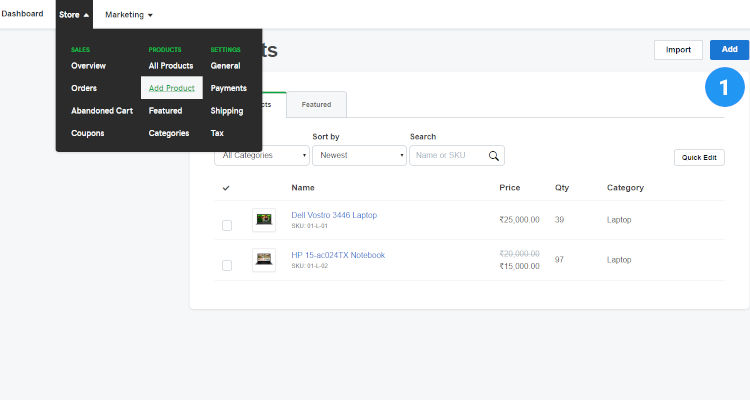Tick checkbox for HP 15-ac024TX Notebook
750x400 pixels.
(x=227, y=266)
